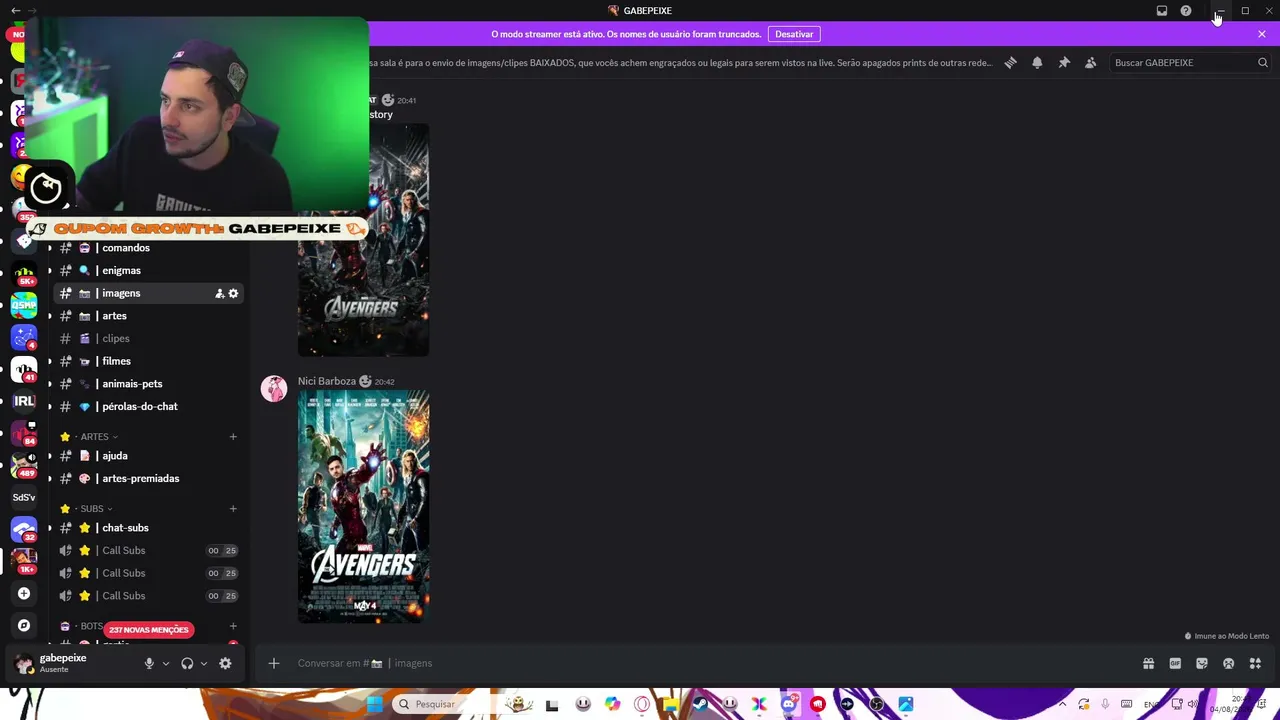Switch to the animais-pets channel
This screenshot has width=1280, height=720.
[x=147, y=384]
